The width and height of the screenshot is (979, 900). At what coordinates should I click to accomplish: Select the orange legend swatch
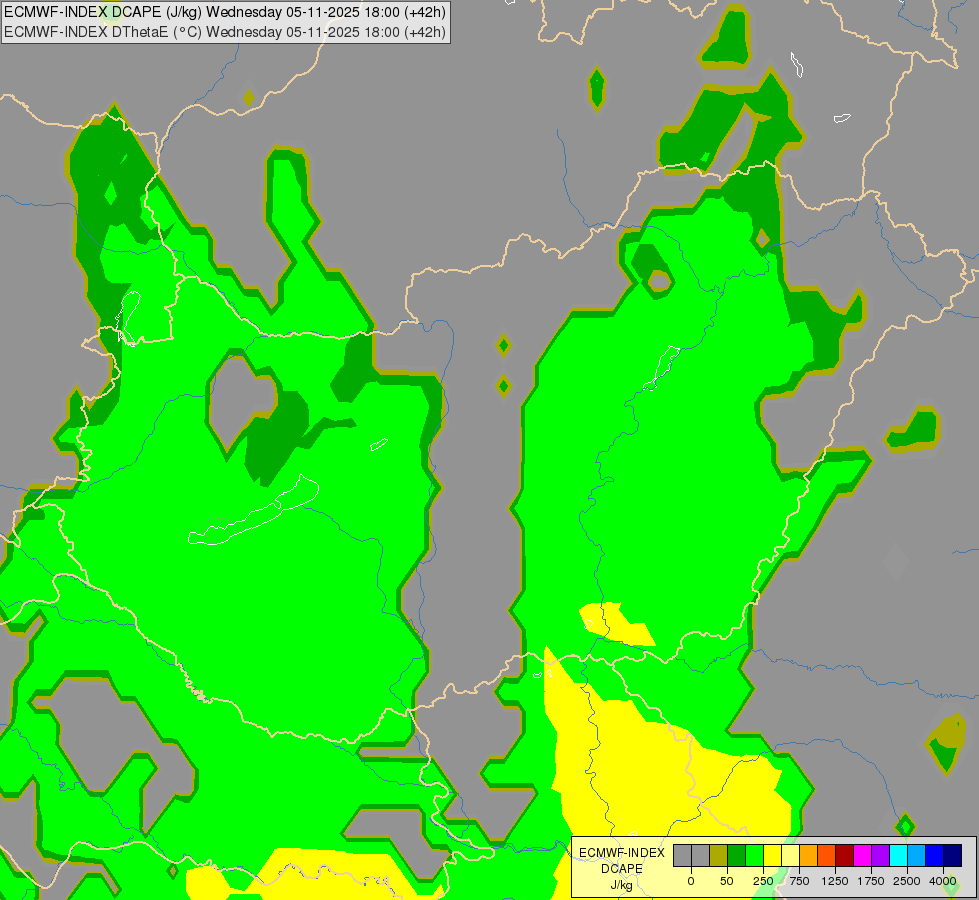pos(809,855)
